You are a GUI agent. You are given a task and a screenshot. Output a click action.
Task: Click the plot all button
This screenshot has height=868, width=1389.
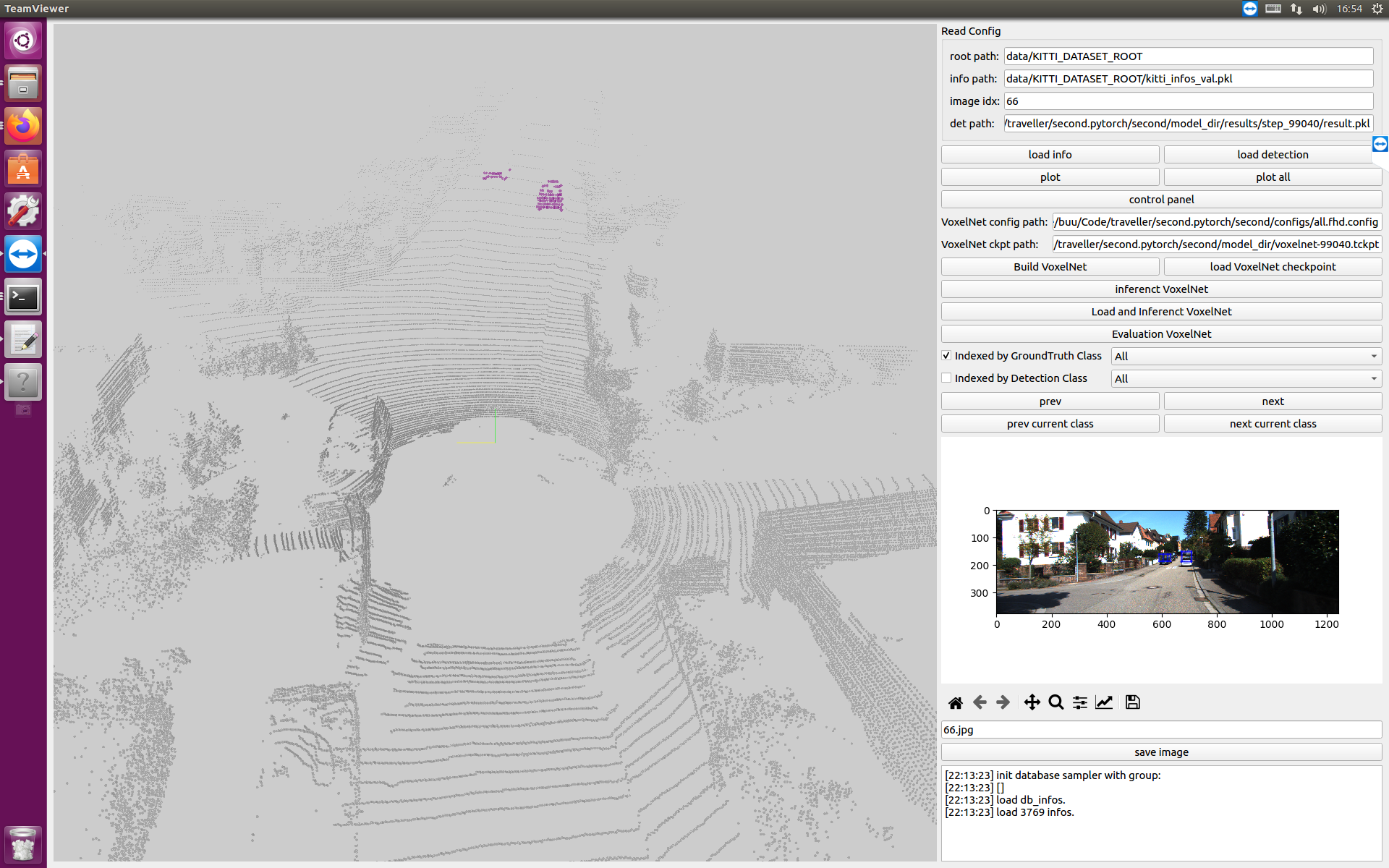tap(1273, 177)
